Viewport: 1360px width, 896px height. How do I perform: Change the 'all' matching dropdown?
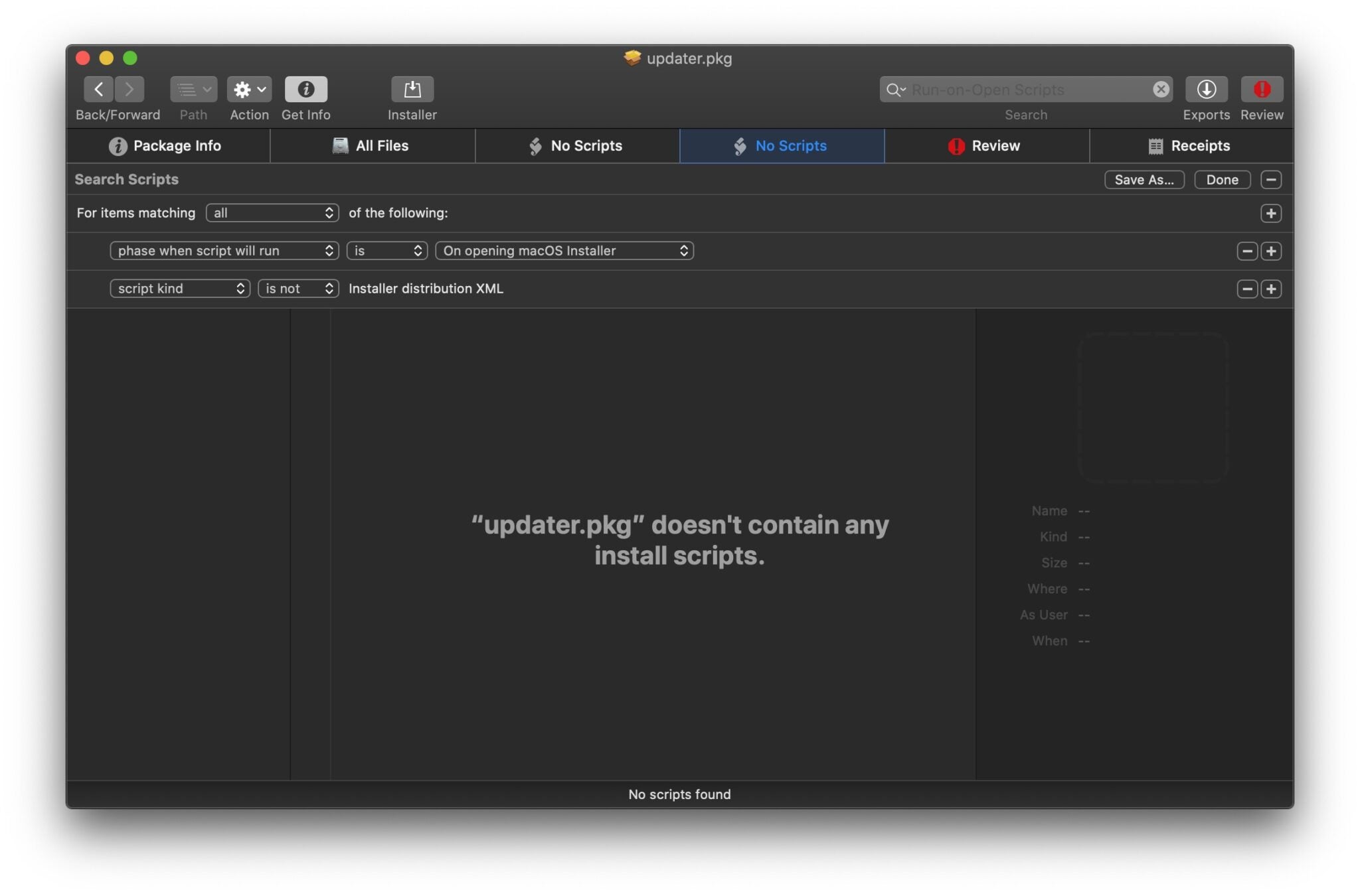click(x=272, y=213)
